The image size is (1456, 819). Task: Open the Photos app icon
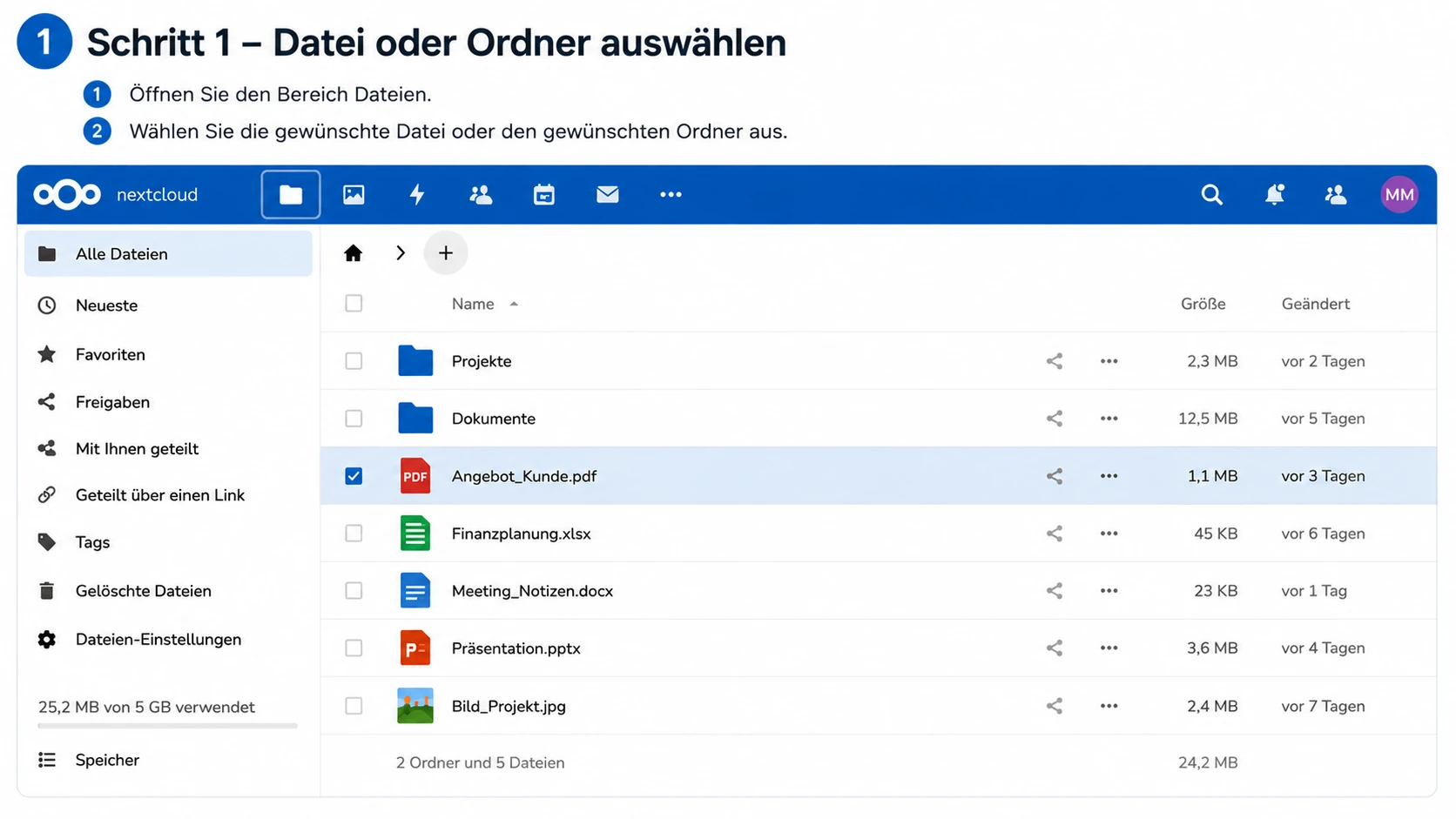(x=354, y=194)
